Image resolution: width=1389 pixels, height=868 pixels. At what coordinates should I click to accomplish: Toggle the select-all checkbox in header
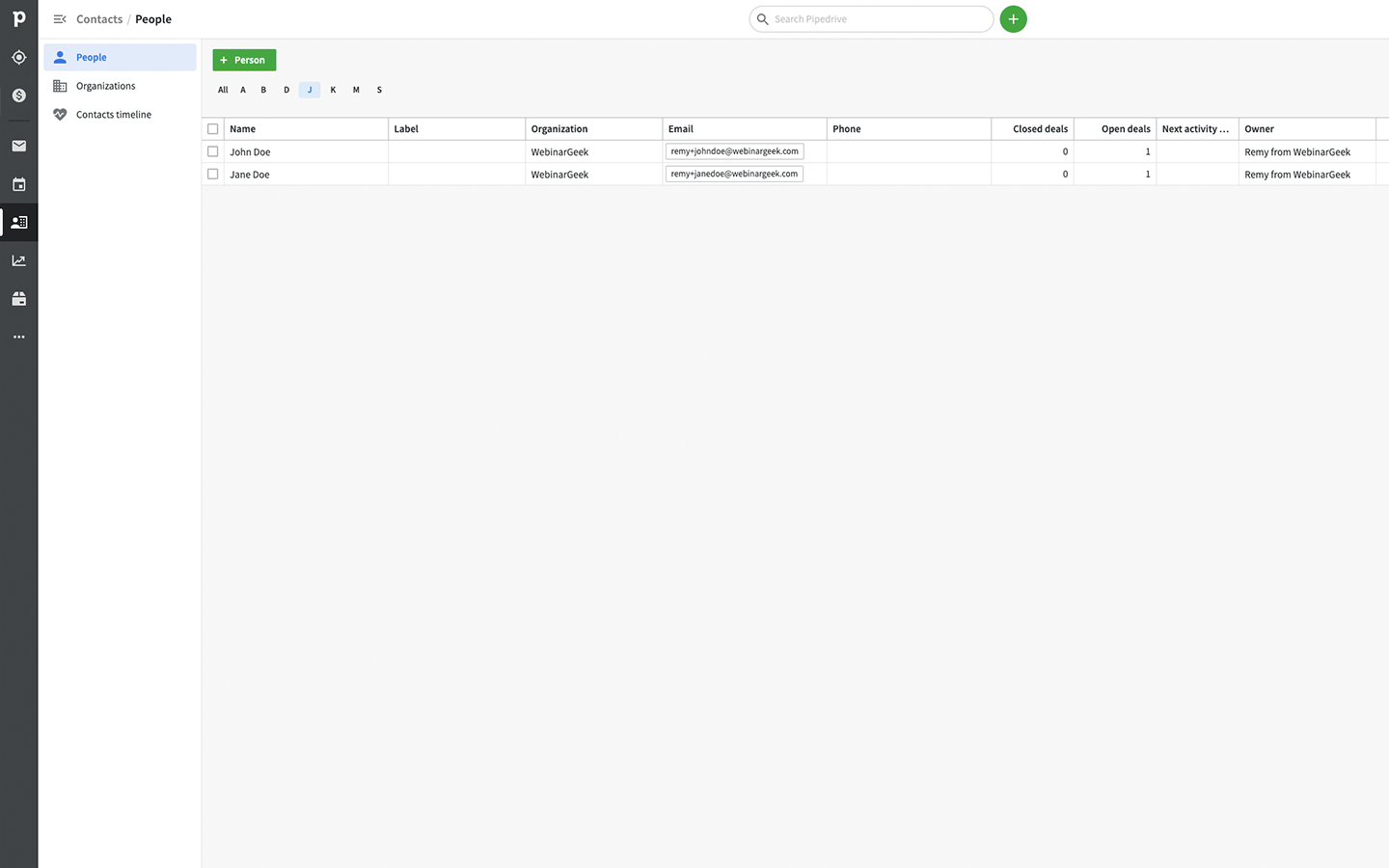click(x=213, y=129)
